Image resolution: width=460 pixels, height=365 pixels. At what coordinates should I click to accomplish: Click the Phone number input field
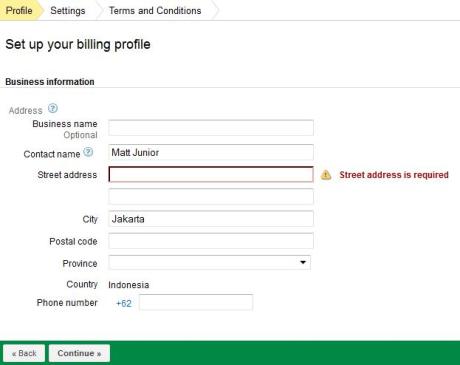point(196,302)
